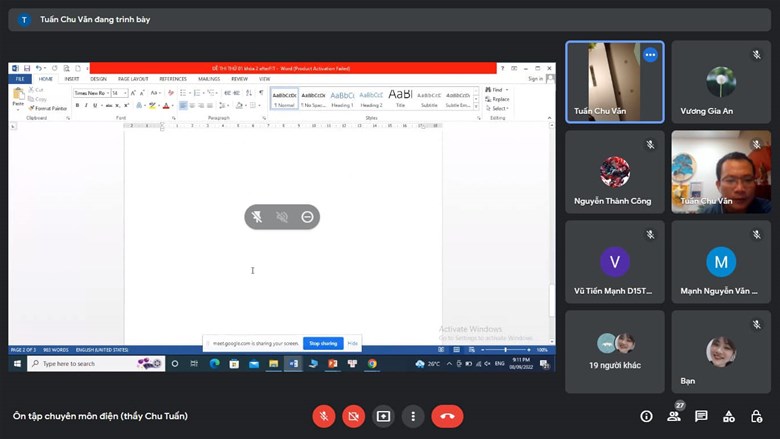Open the chat panel icon
The height and width of the screenshot is (439, 780).
pos(701,416)
